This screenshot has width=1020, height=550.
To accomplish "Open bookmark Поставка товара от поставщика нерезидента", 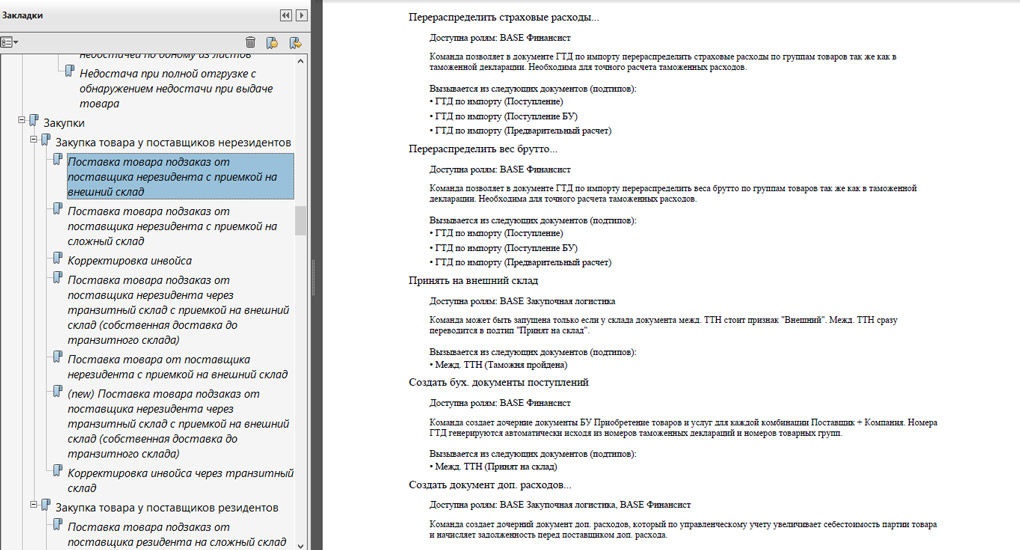I will click(x=178, y=366).
